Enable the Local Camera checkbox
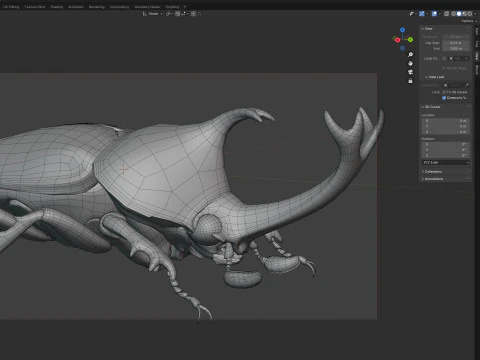 [444, 58]
